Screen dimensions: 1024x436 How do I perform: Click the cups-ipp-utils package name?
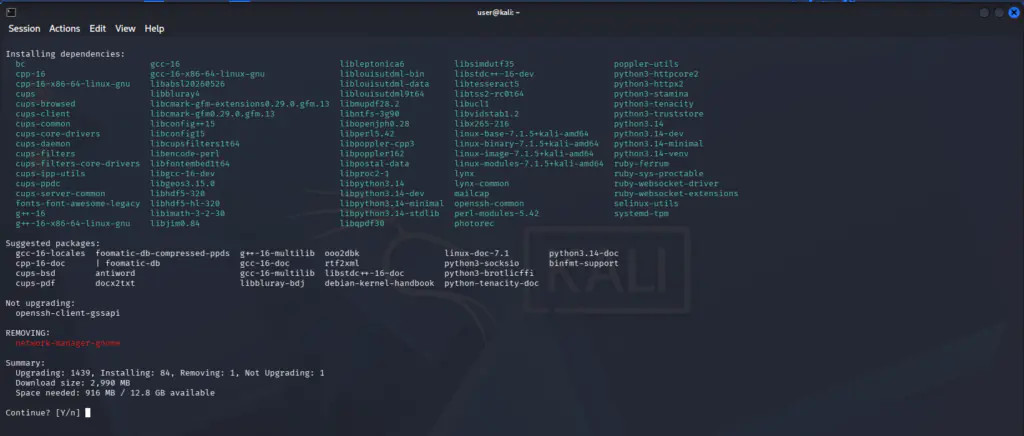pyautogui.click(x=50, y=174)
